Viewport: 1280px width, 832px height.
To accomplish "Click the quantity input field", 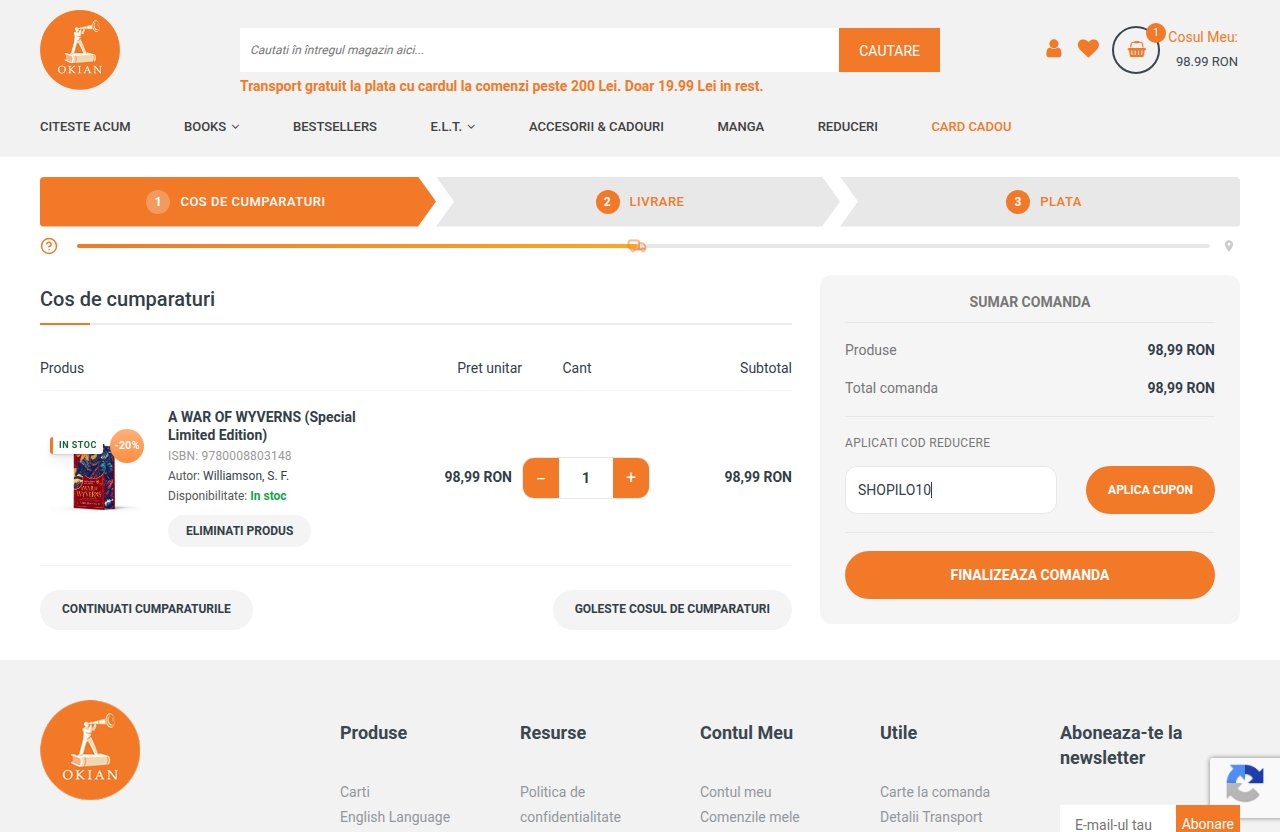I will pos(586,478).
